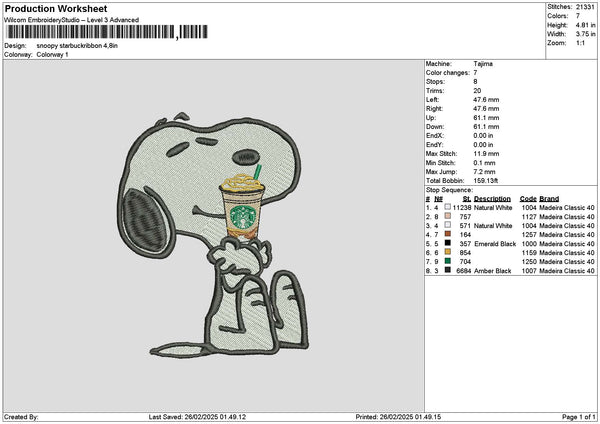The height and width of the screenshot is (424, 600).
Task: Select the Amber Black color swatch
Action: [447, 270]
